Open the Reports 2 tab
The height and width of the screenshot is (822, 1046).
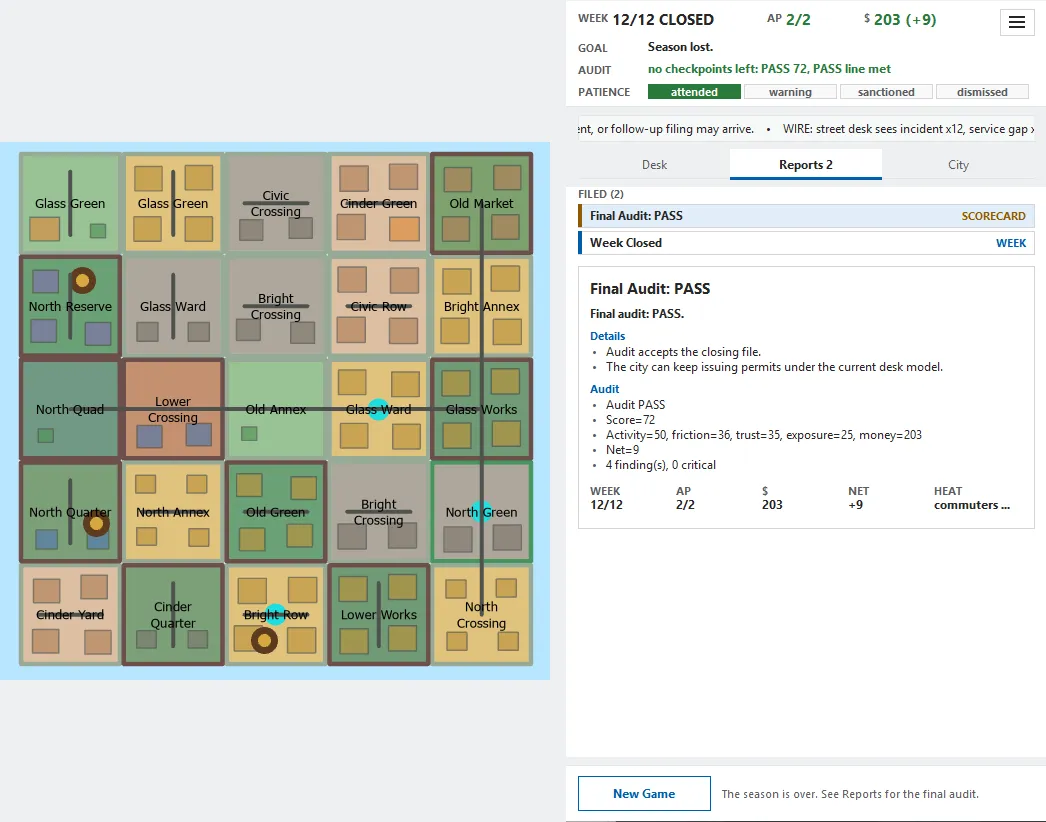(806, 165)
